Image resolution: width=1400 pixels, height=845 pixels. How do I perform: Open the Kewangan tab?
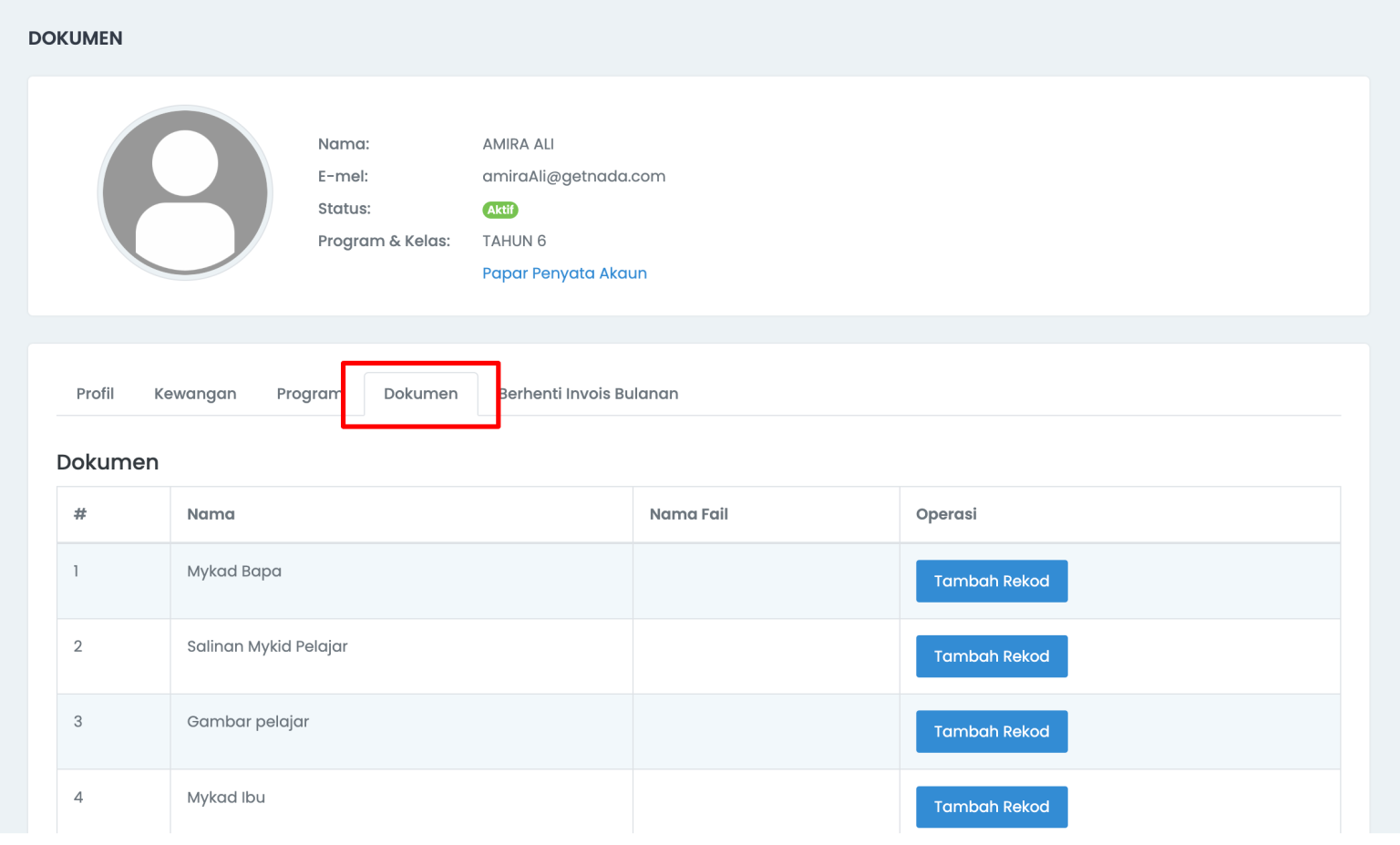click(x=195, y=394)
